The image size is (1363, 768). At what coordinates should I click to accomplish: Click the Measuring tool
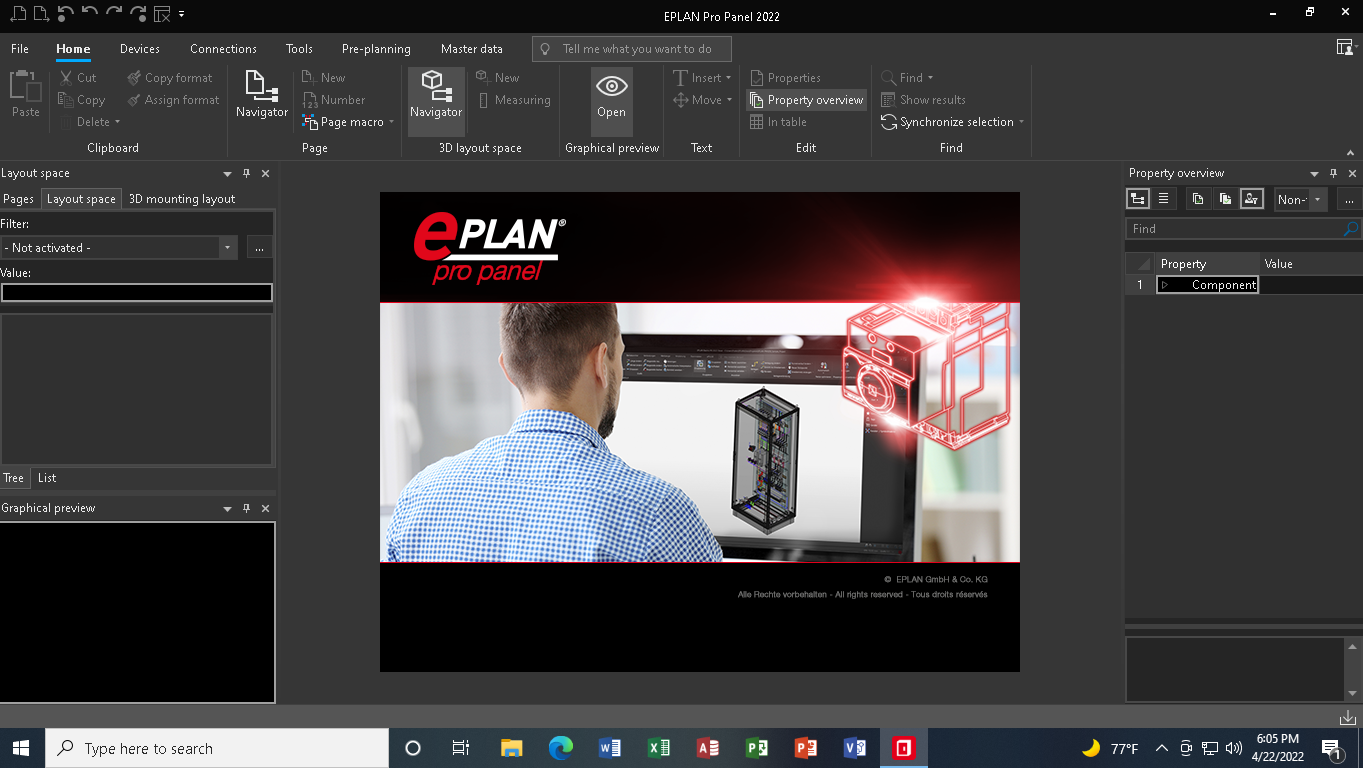[x=514, y=100]
